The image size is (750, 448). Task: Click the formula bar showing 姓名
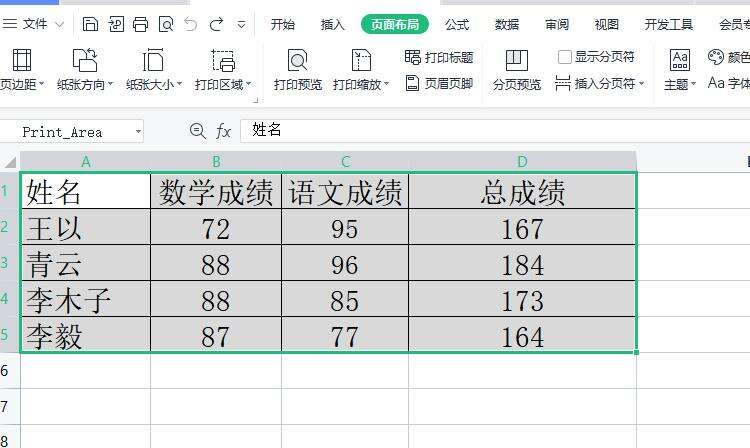point(495,131)
